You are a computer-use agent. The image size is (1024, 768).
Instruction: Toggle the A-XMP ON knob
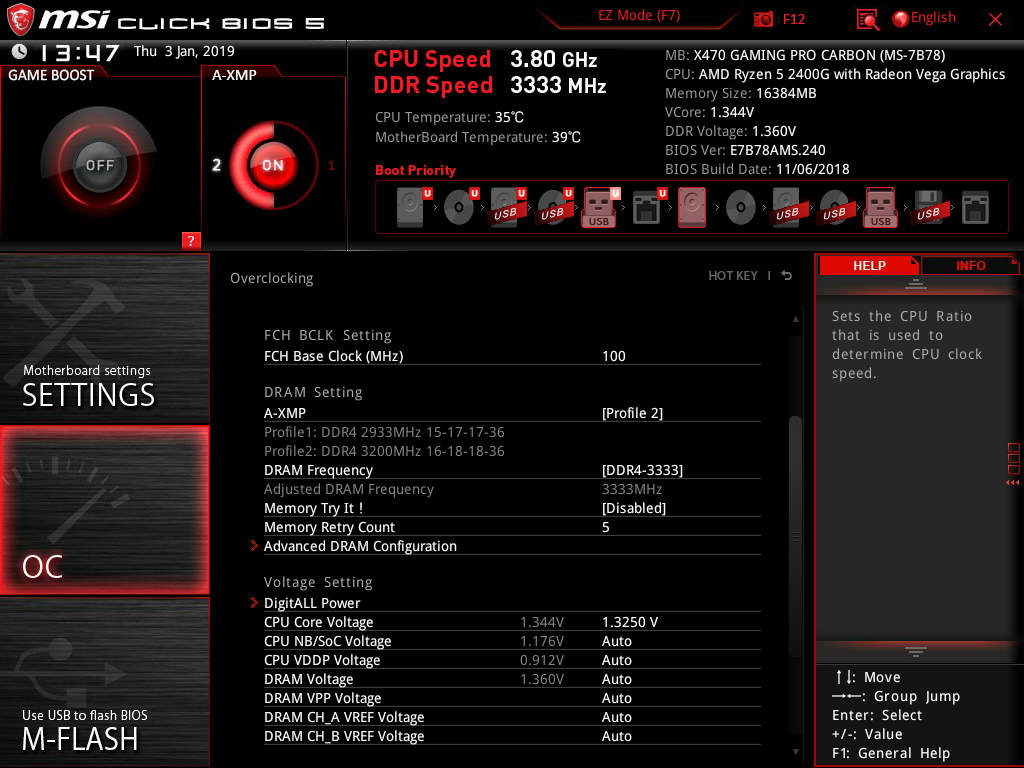point(273,165)
